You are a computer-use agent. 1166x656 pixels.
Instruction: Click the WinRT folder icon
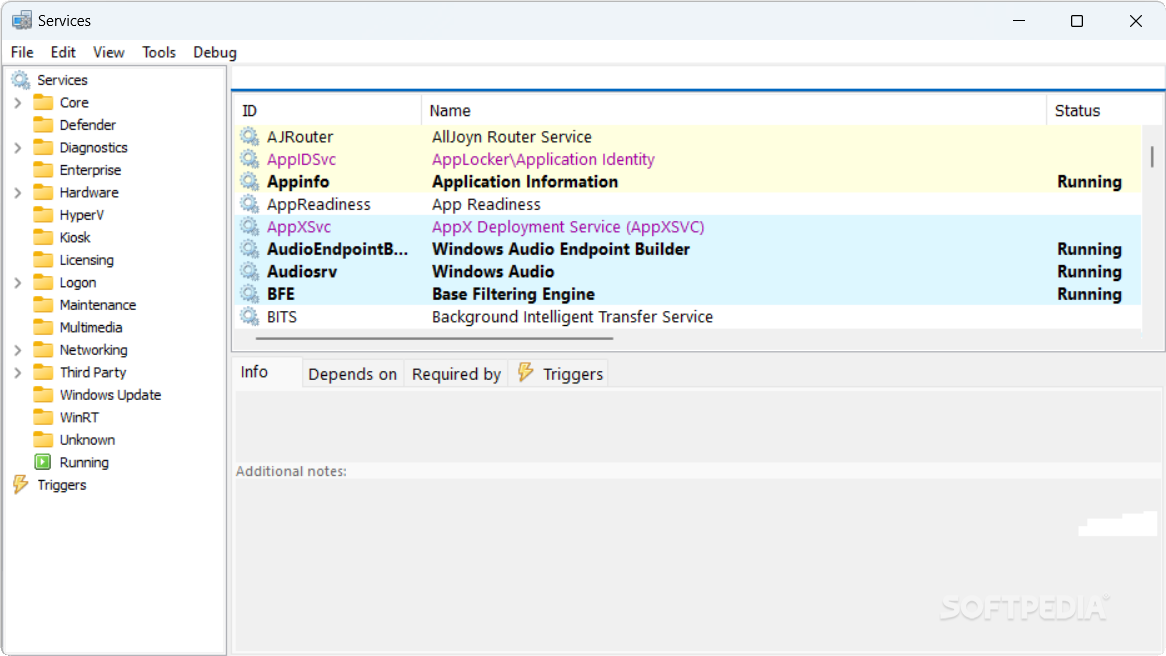pos(43,417)
